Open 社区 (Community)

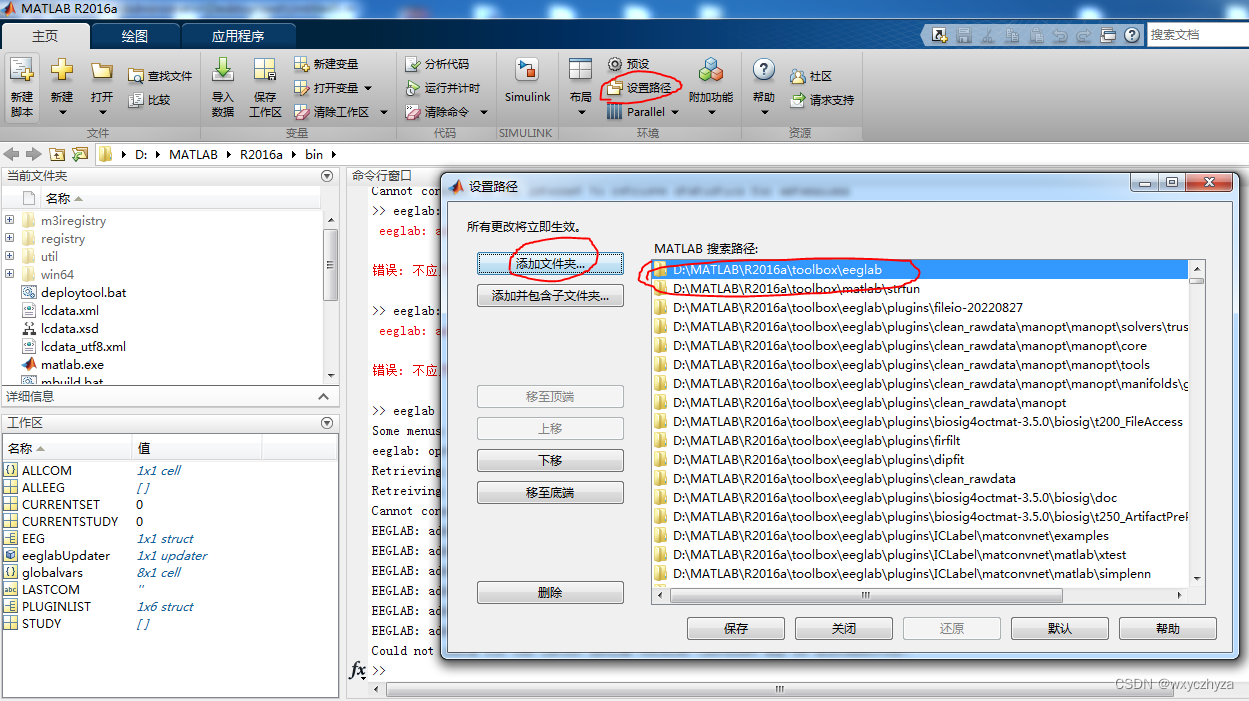[811, 76]
